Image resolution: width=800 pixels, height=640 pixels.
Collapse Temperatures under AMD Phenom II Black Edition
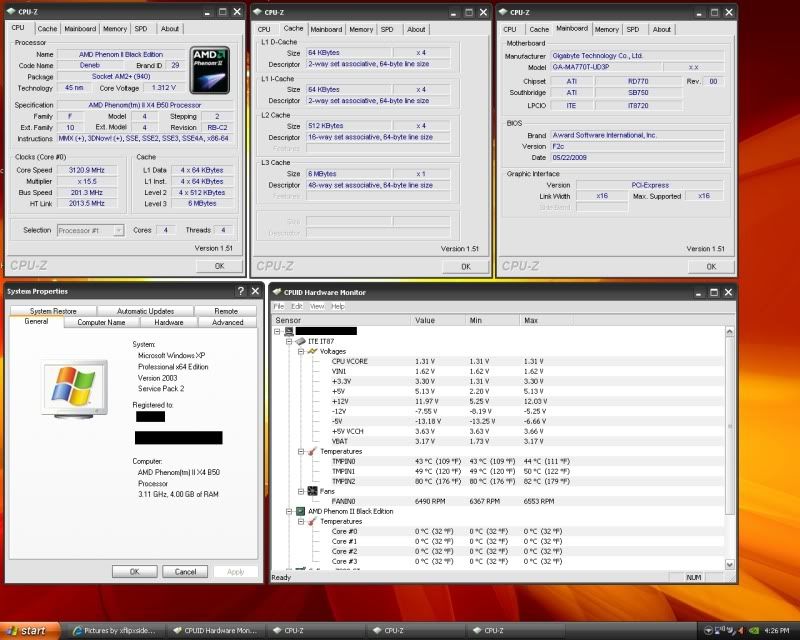301,521
